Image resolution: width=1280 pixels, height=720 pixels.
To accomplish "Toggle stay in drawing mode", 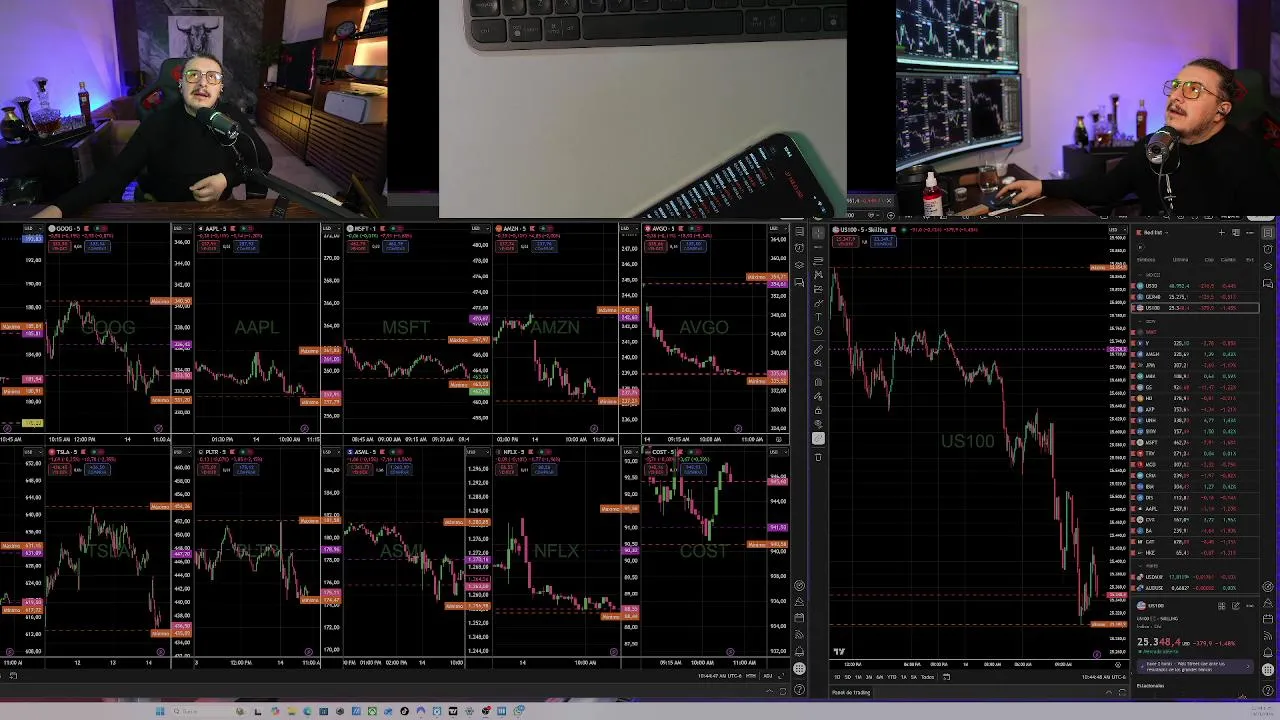I will 818,396.
